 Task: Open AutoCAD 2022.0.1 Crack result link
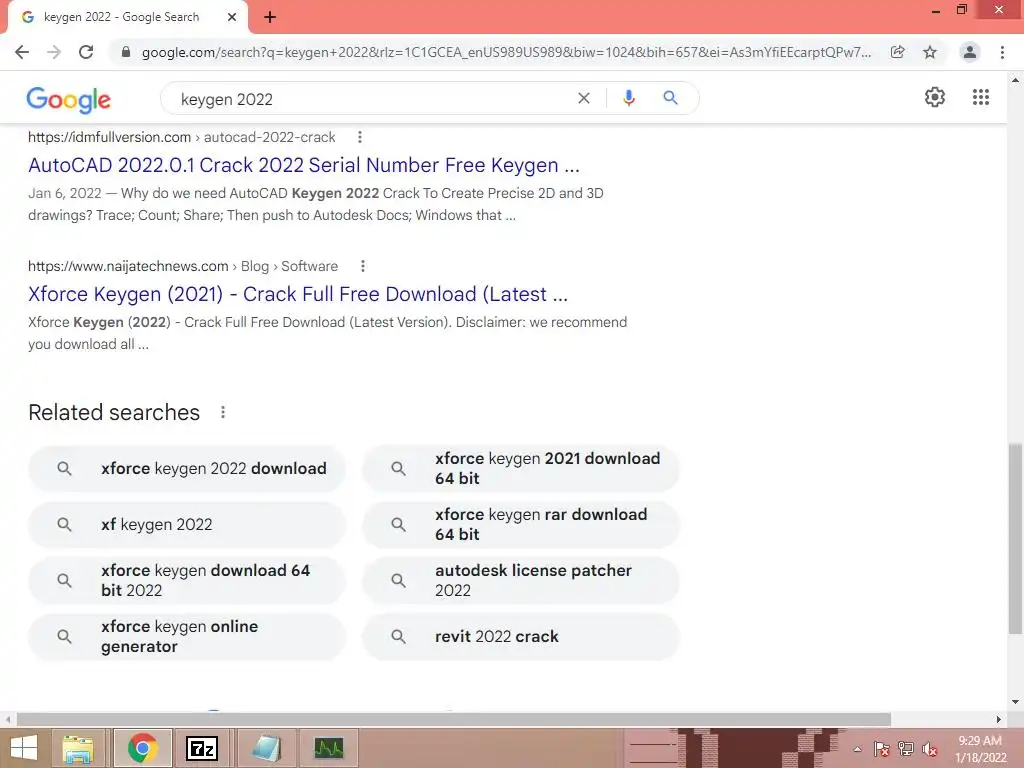304,165
